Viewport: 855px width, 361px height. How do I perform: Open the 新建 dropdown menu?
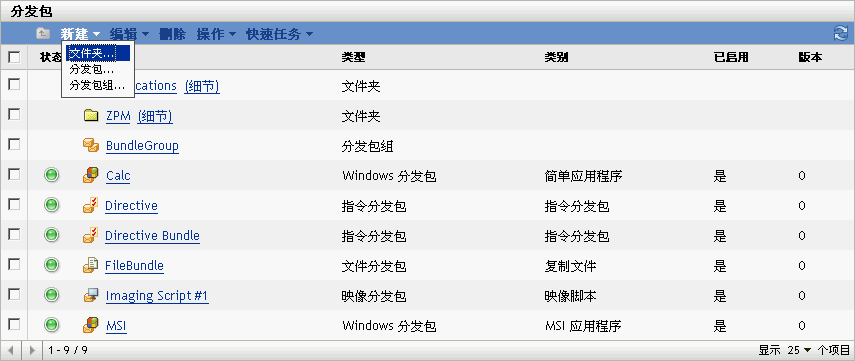80,34
